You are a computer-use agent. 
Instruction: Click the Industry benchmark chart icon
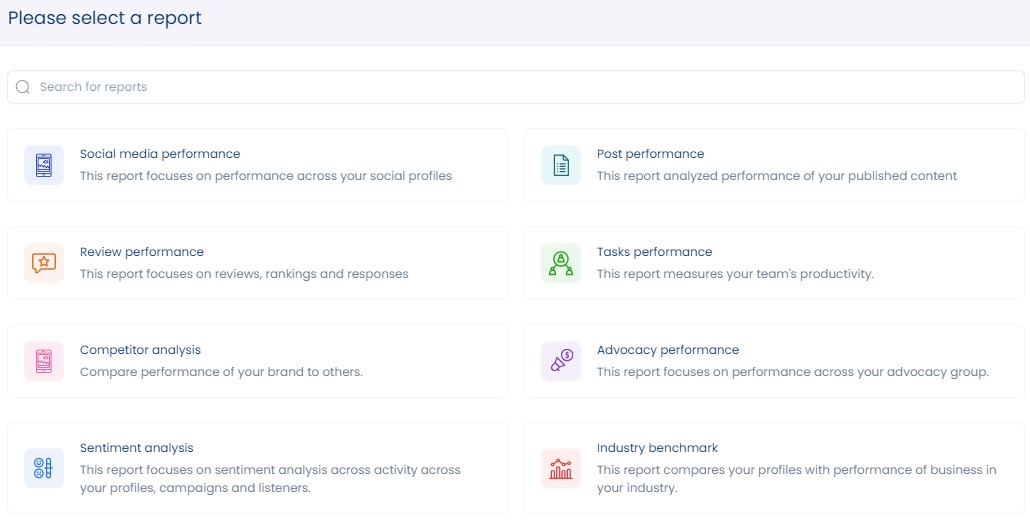tap(561, 468)
